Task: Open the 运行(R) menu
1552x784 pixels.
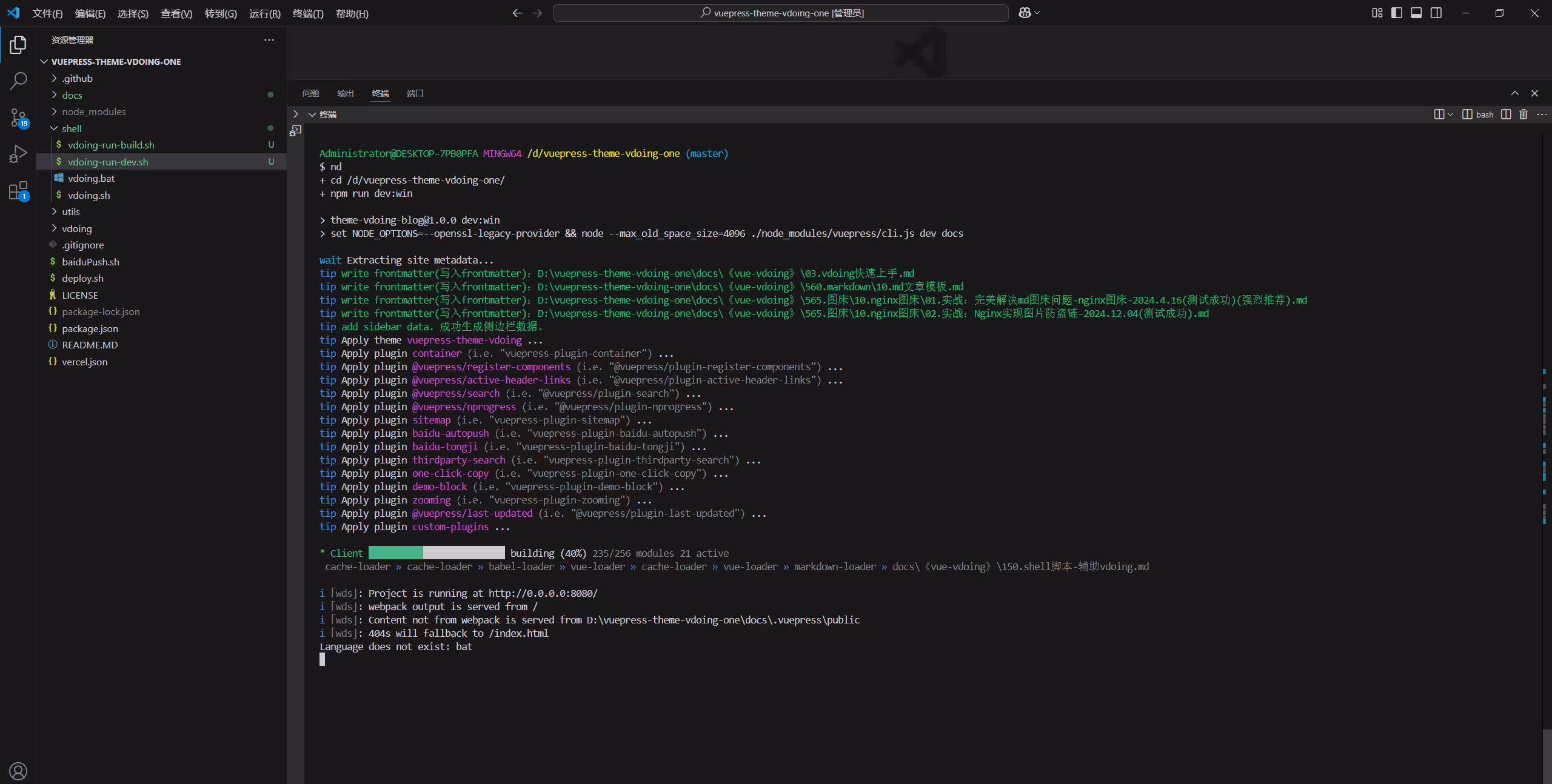Action: click(265, 13)
